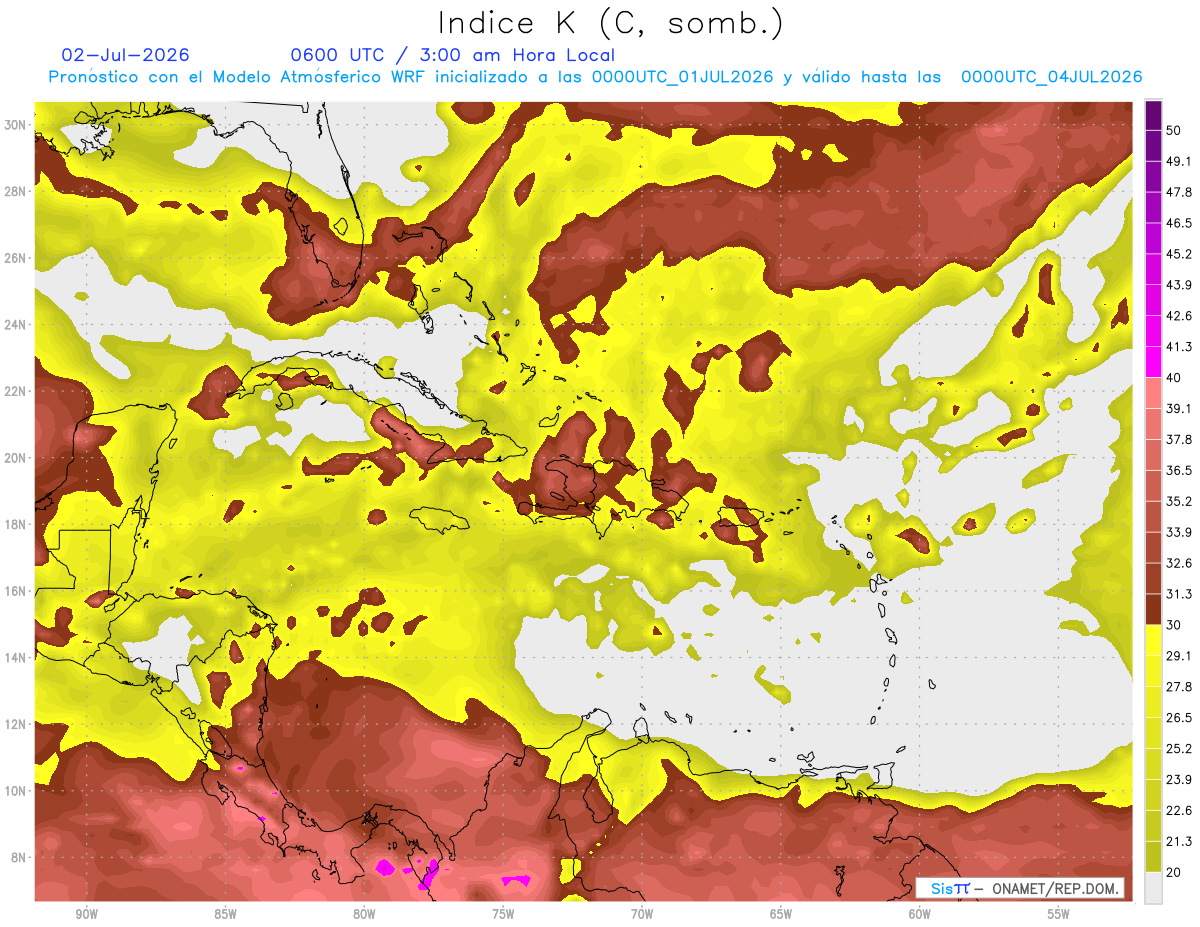Click color scale value 36.5
The height and width of the screenshot is (927, 1200).
(x=1180, y=470)
